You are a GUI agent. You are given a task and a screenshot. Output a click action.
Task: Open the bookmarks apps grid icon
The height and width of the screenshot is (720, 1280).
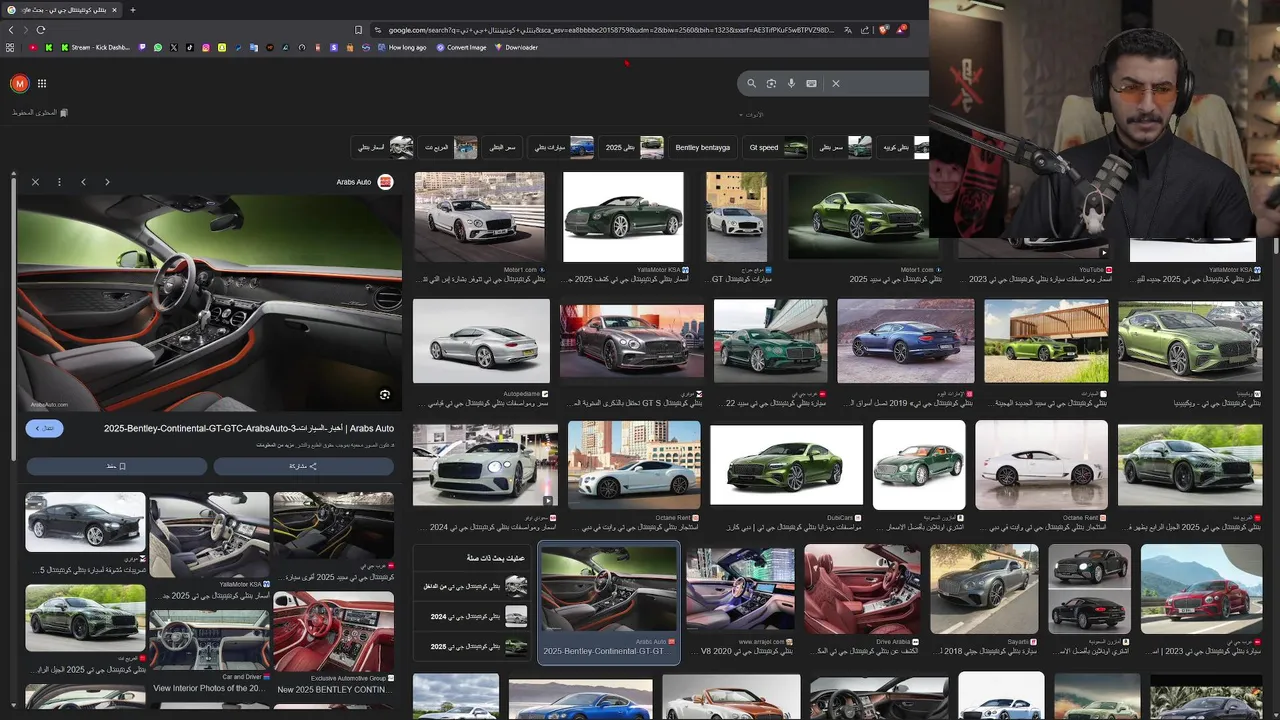10,47
